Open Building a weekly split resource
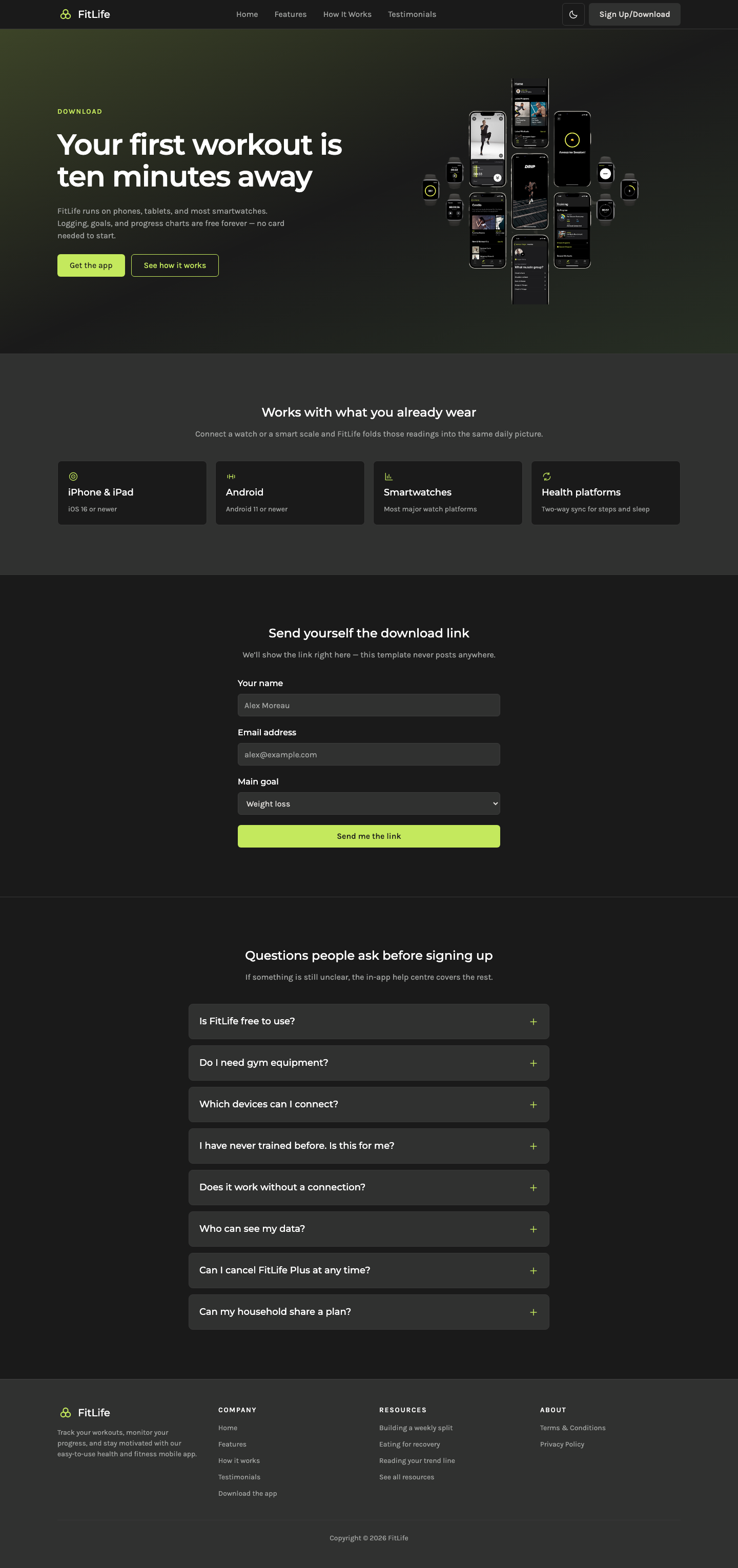Viewport: 738px width, 1568px height. click(x=416, y=1428)
